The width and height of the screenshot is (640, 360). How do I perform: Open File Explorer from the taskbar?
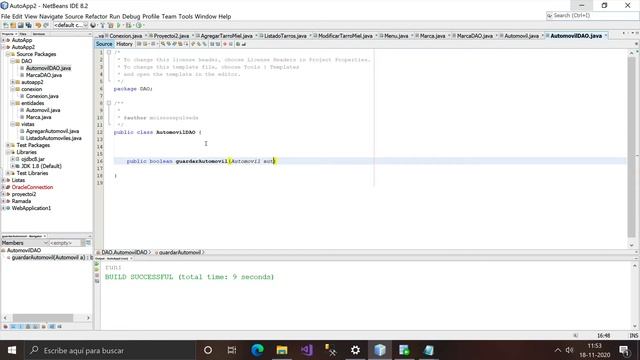pos(282,350)
